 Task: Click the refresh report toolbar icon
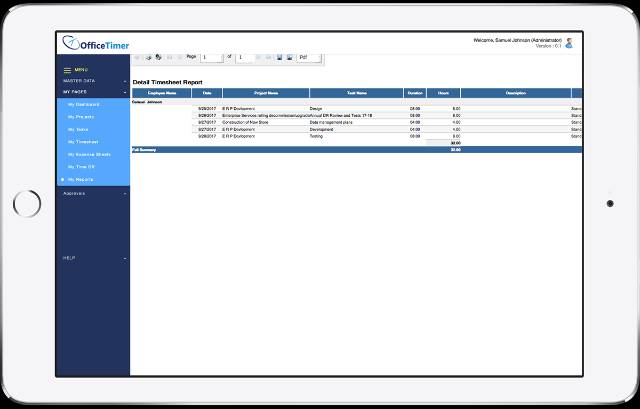pos(159,57)
